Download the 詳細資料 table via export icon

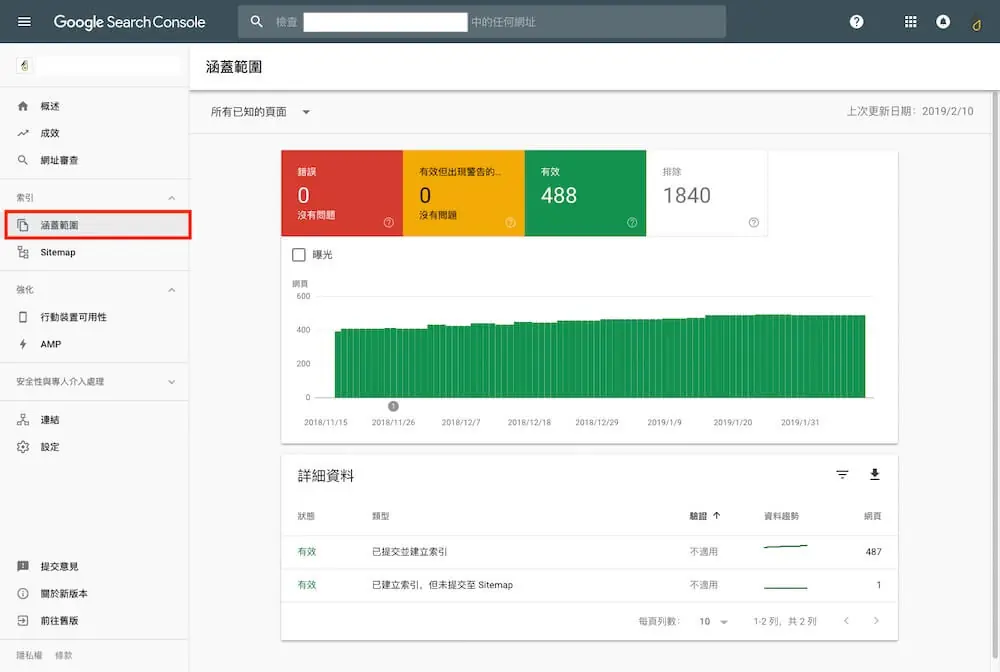pyautogui.click(x=874, y=474)
